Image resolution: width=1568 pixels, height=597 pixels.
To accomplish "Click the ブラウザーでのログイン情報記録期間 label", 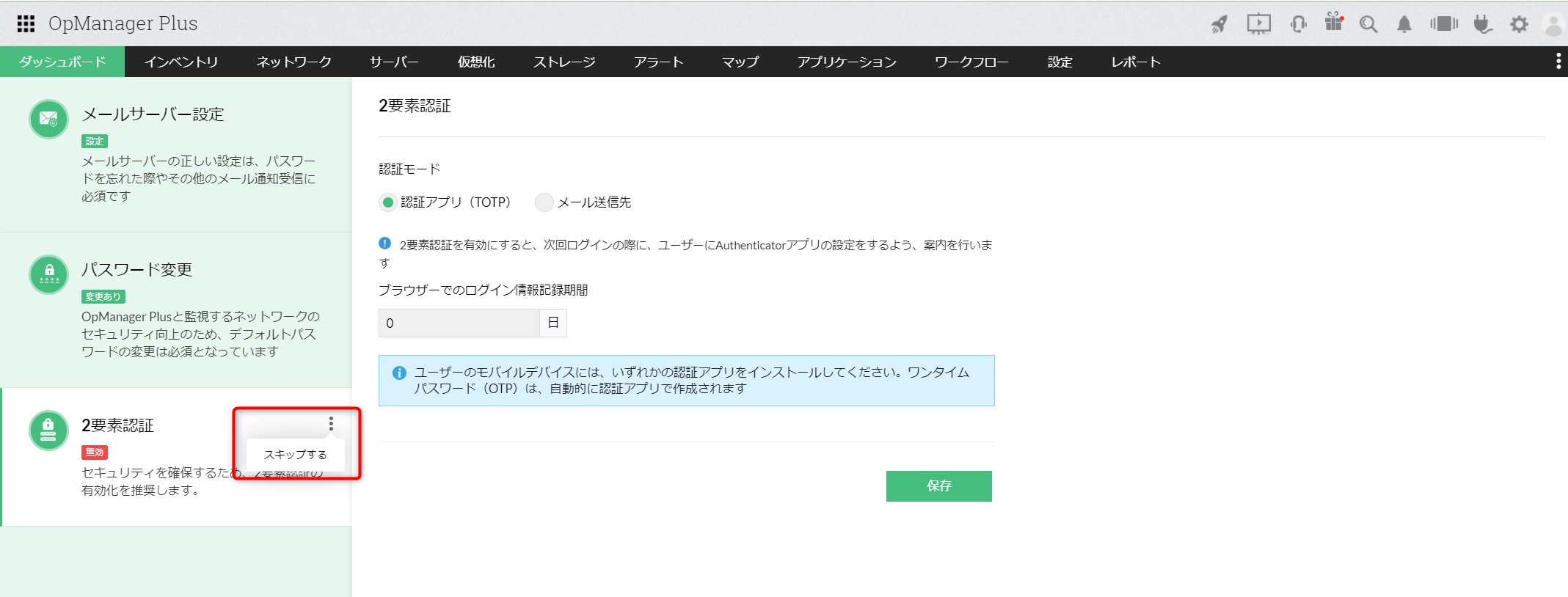I will (484, 290).
